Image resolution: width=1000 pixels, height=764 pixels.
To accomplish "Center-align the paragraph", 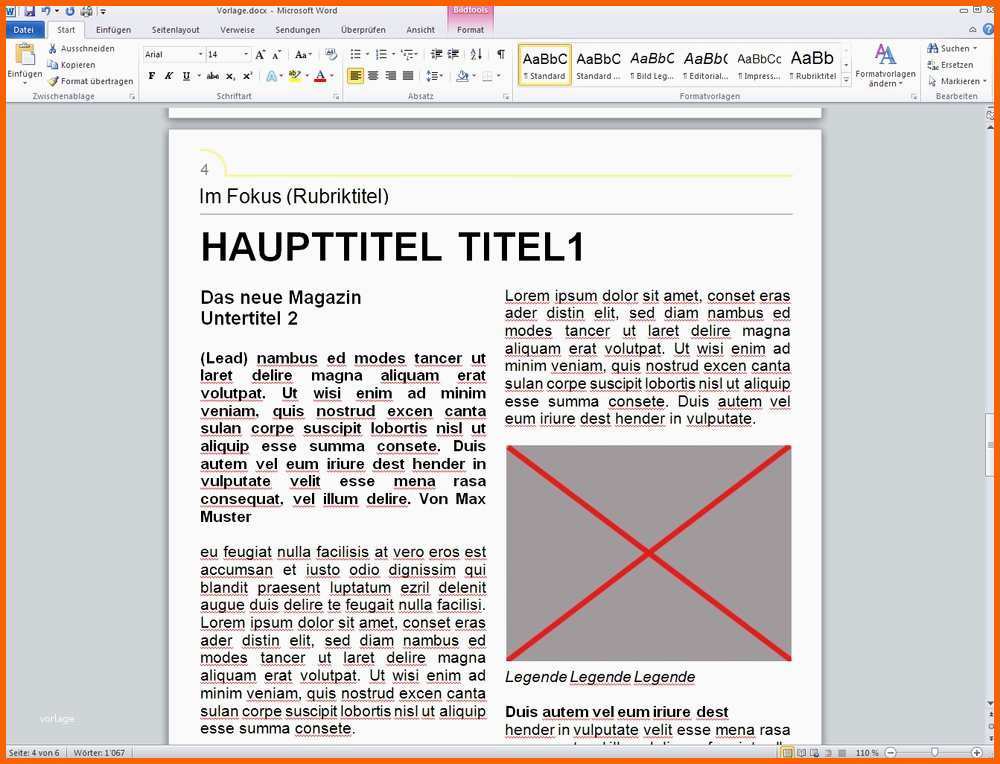I will click(x=373, y=76).
